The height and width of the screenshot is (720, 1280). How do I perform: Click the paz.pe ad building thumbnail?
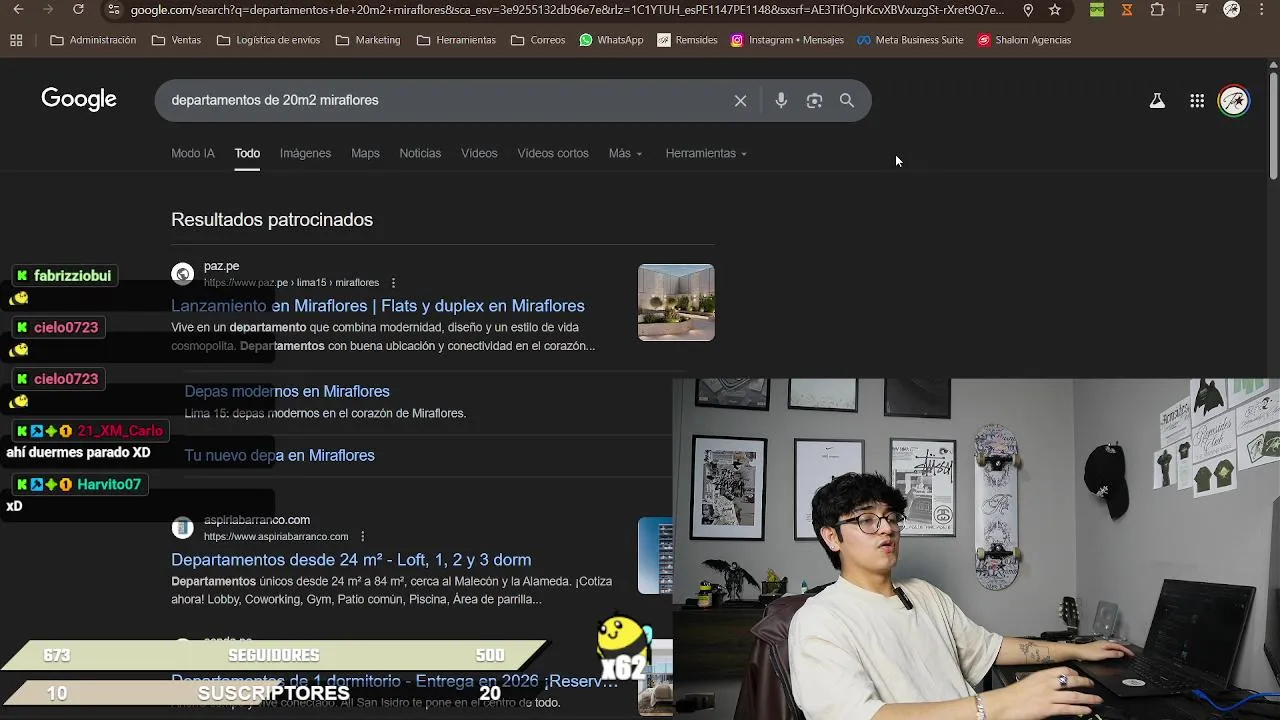click(676, 302)
